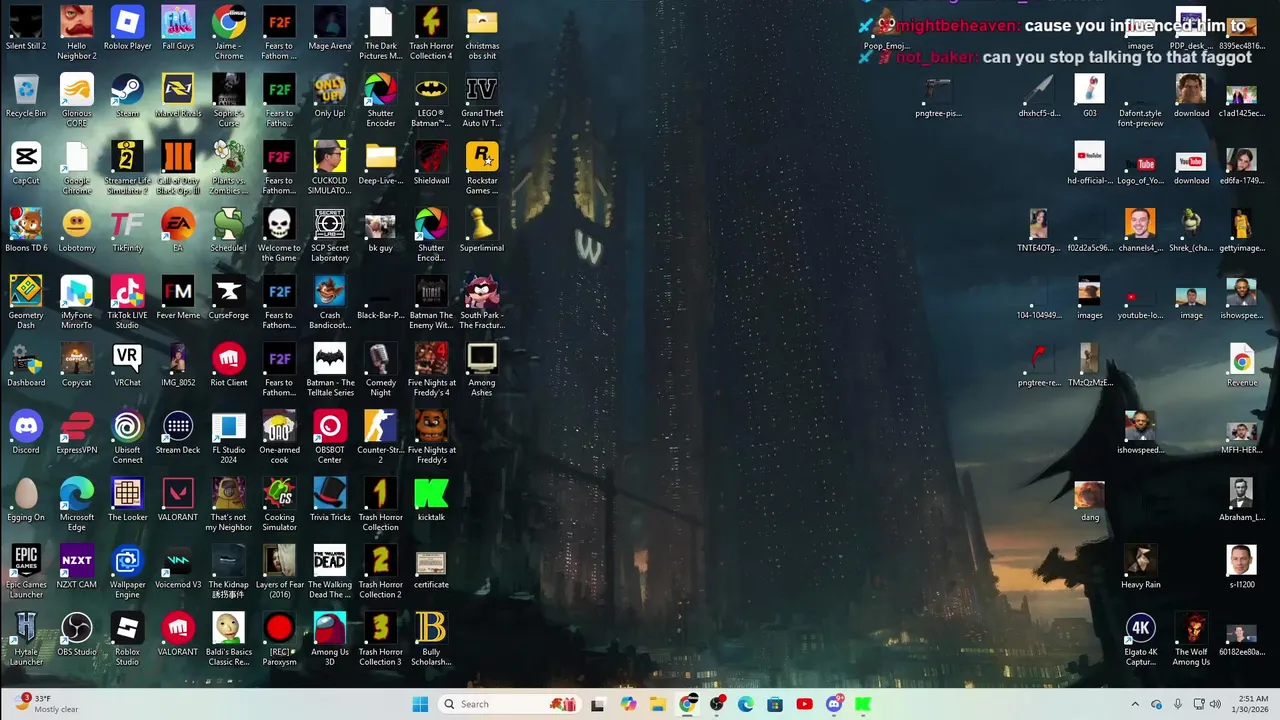Open the Epic Games Launcher shortcut

26,573
